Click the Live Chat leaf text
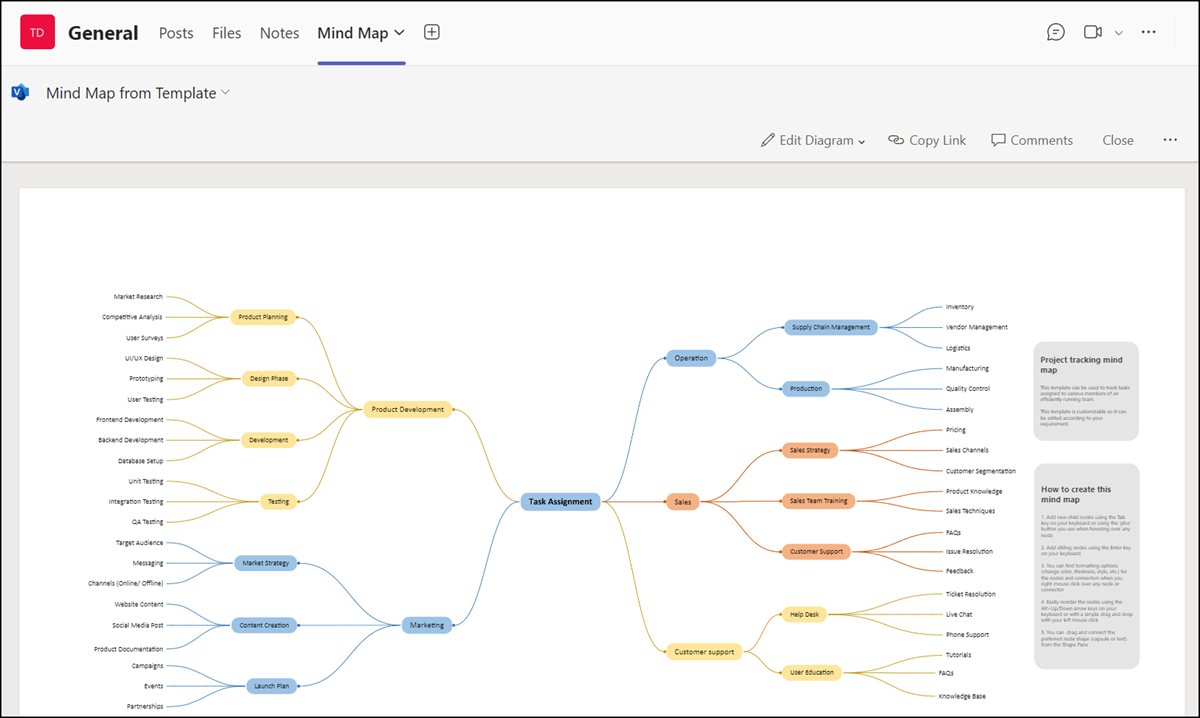The width and height of the screenshot is (1200, 718). tap(959, 614)
